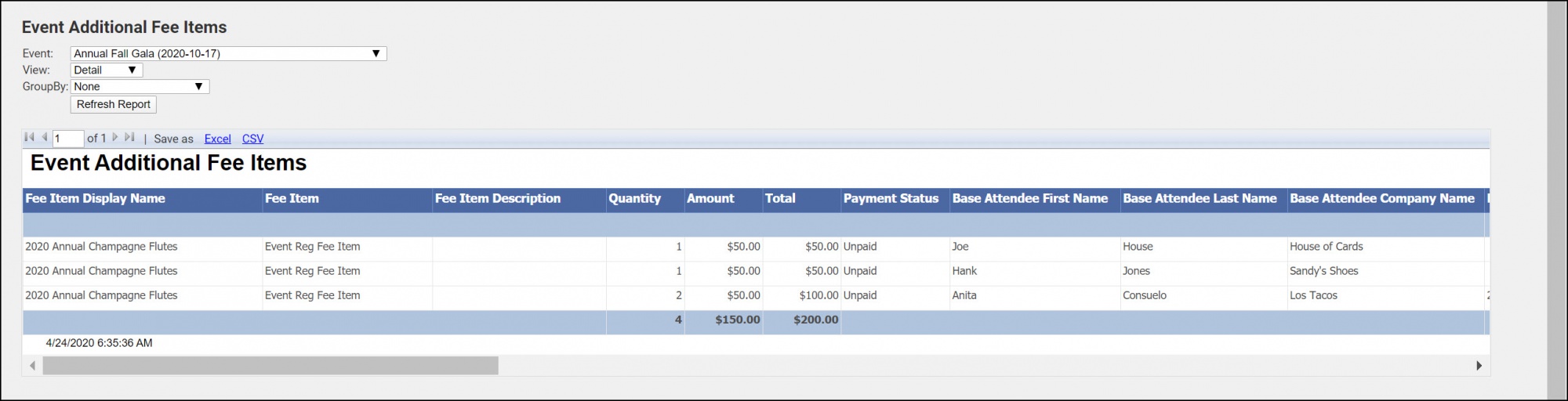Save report as CSV

(x=252, y=139)
